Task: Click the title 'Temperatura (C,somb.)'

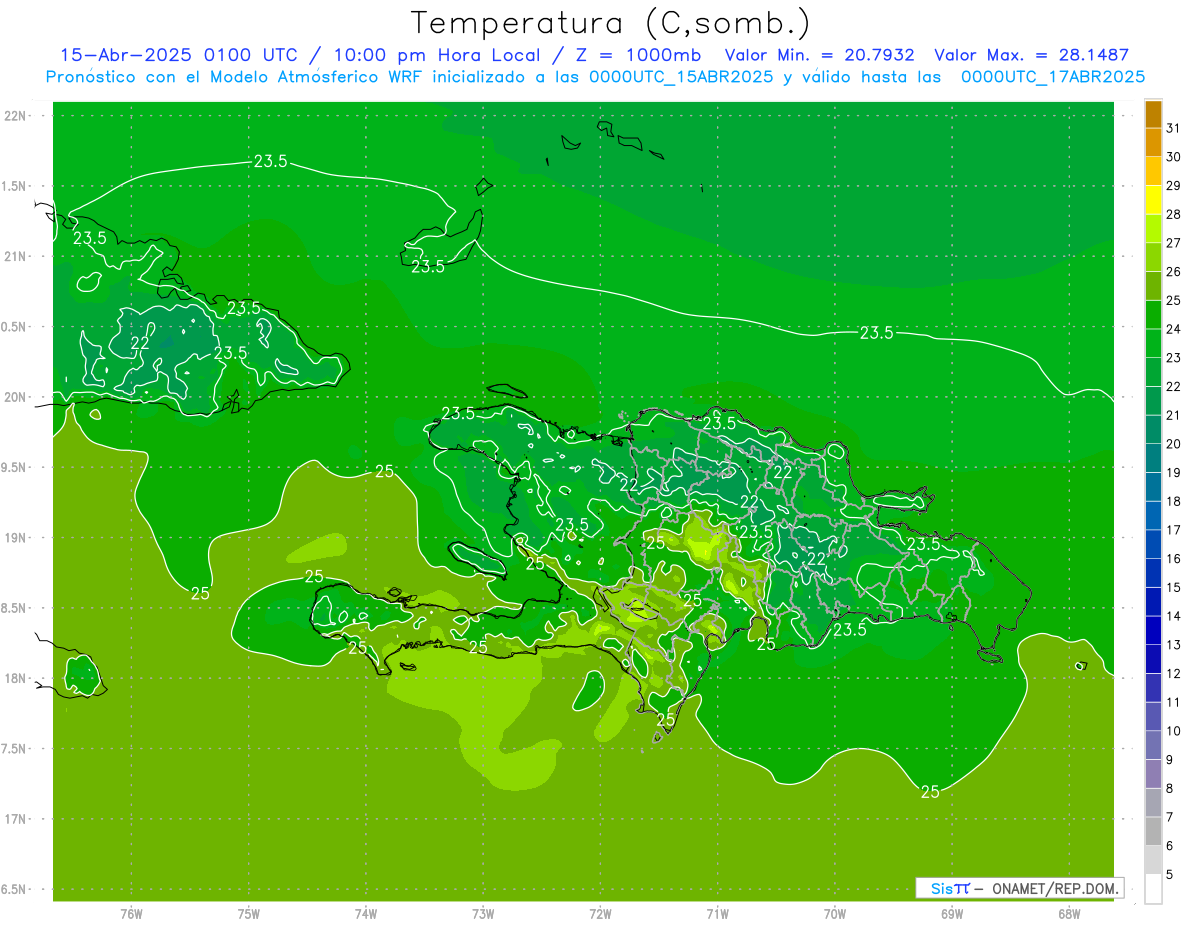Action: (x=610, y=23)
